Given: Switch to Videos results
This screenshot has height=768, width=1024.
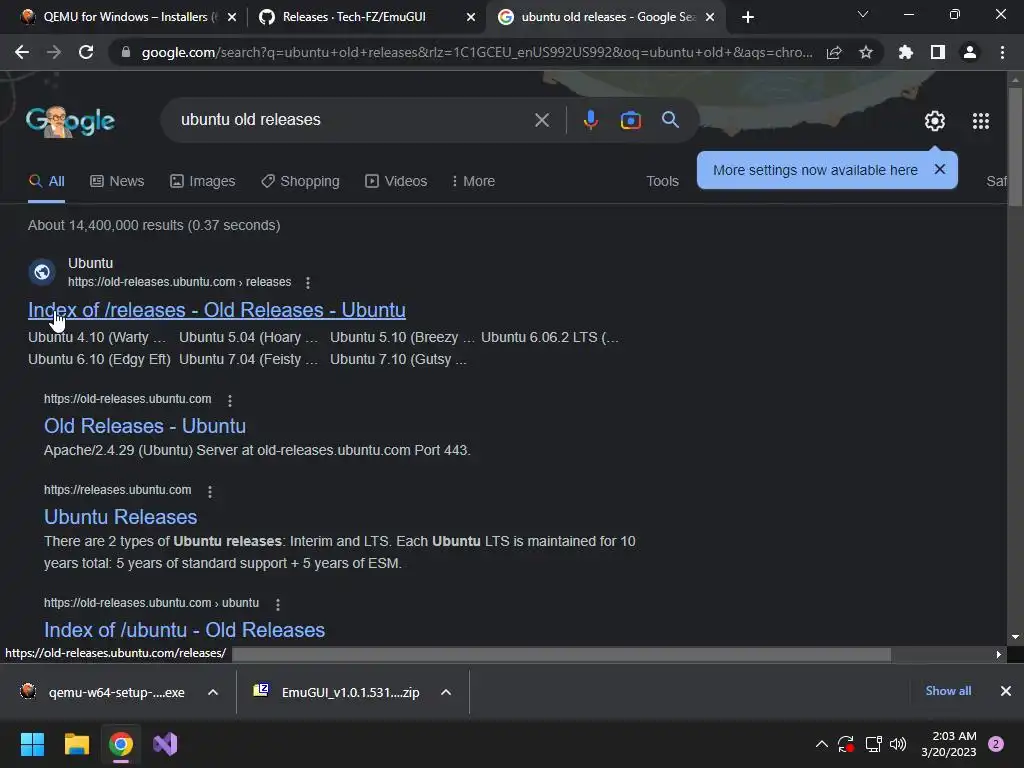Looking at the screenshot, I should pos(396,182).
